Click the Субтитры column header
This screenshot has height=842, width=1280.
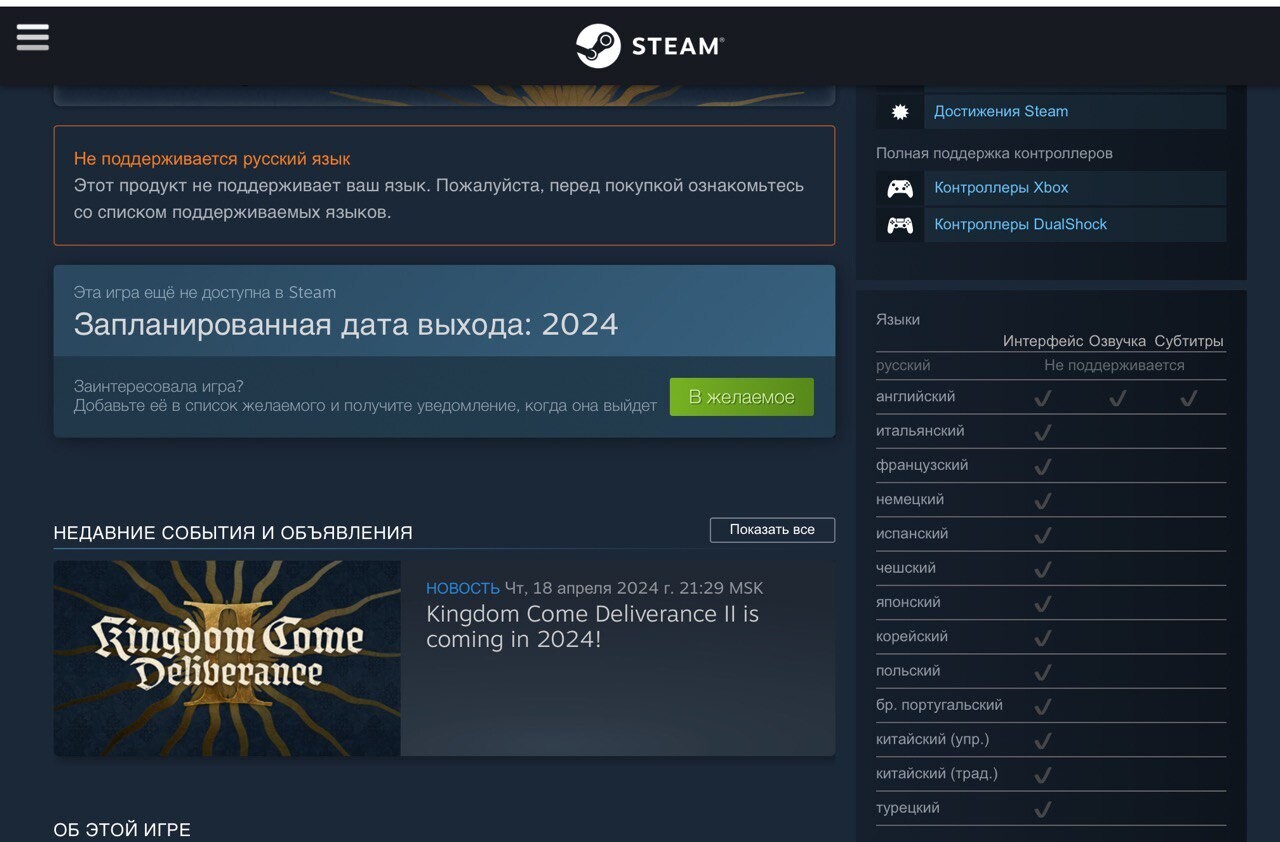(x=1189, y=341)
